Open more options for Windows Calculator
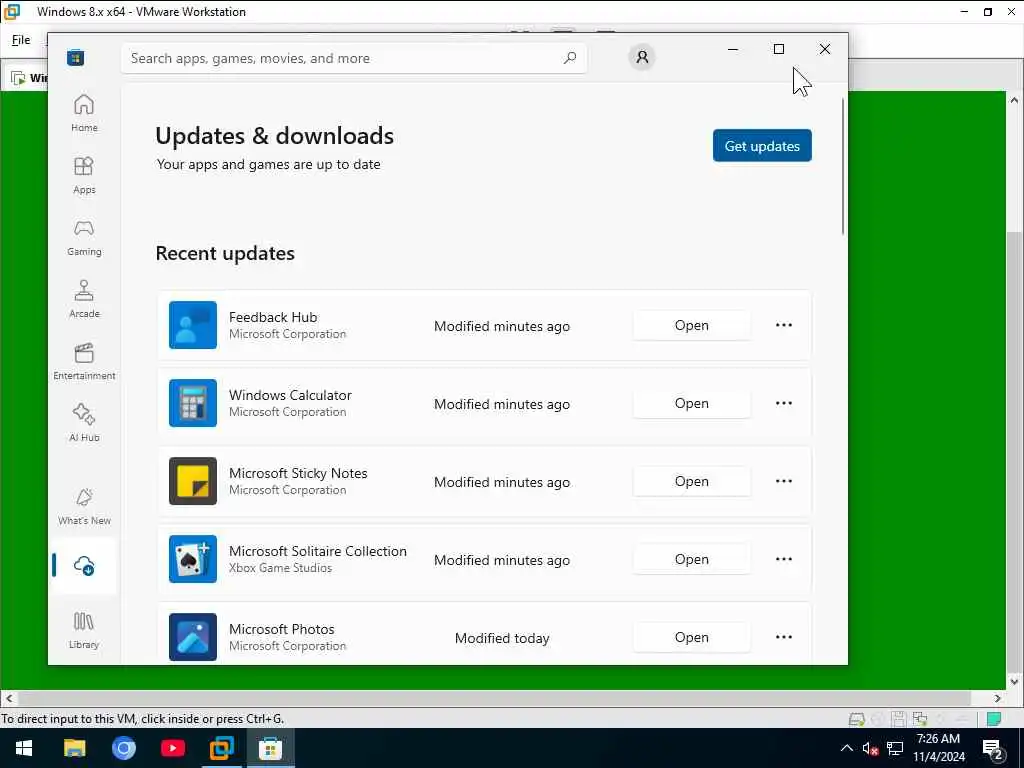This screenshot has width=1024, height=768. click(x=784, y=403)
